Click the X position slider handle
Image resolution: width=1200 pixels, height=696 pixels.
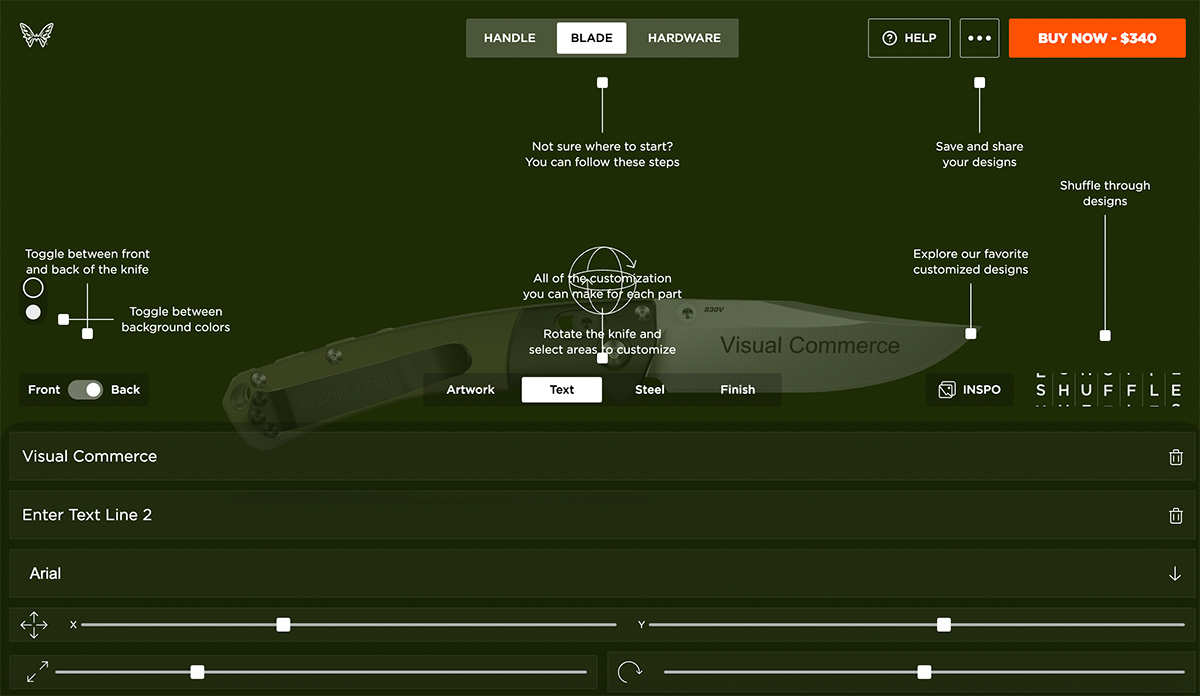click(283, 625)
